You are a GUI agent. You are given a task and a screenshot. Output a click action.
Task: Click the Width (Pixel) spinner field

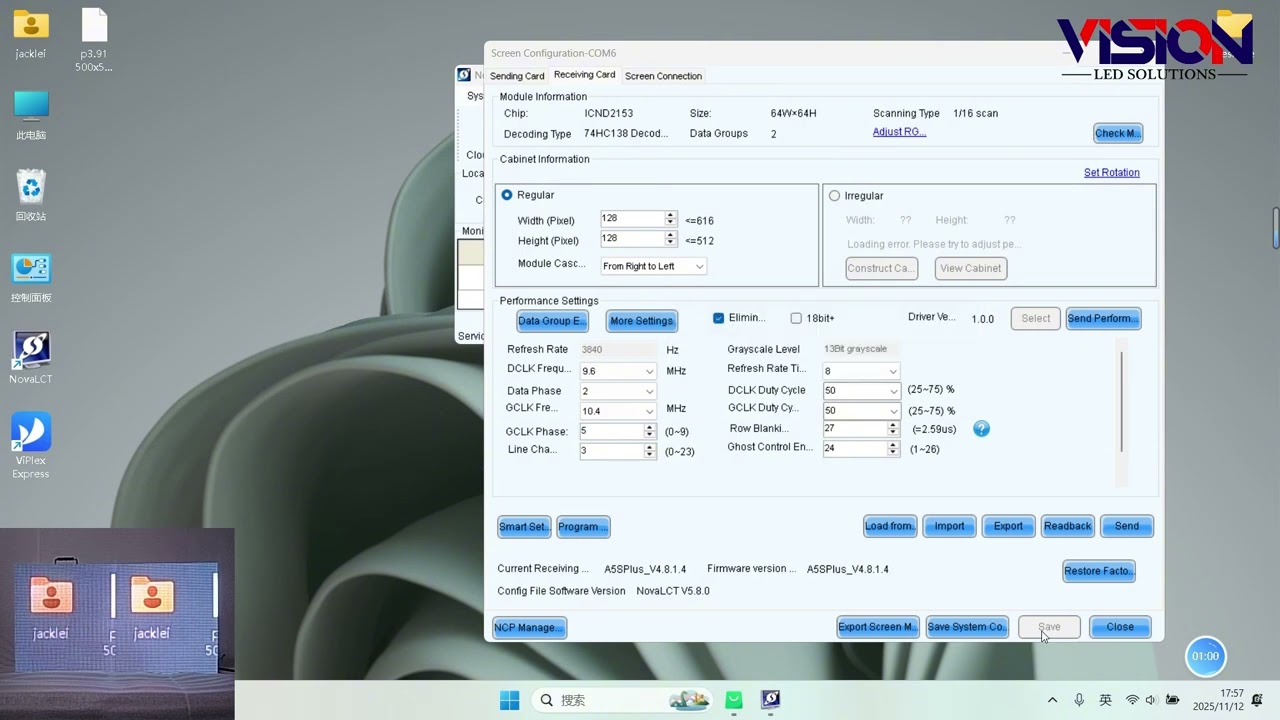pos(638,218)
